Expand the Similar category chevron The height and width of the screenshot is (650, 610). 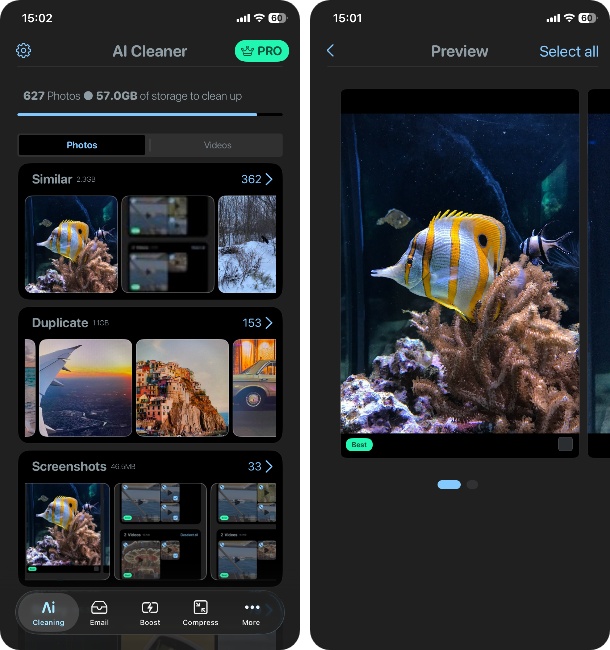269,179
